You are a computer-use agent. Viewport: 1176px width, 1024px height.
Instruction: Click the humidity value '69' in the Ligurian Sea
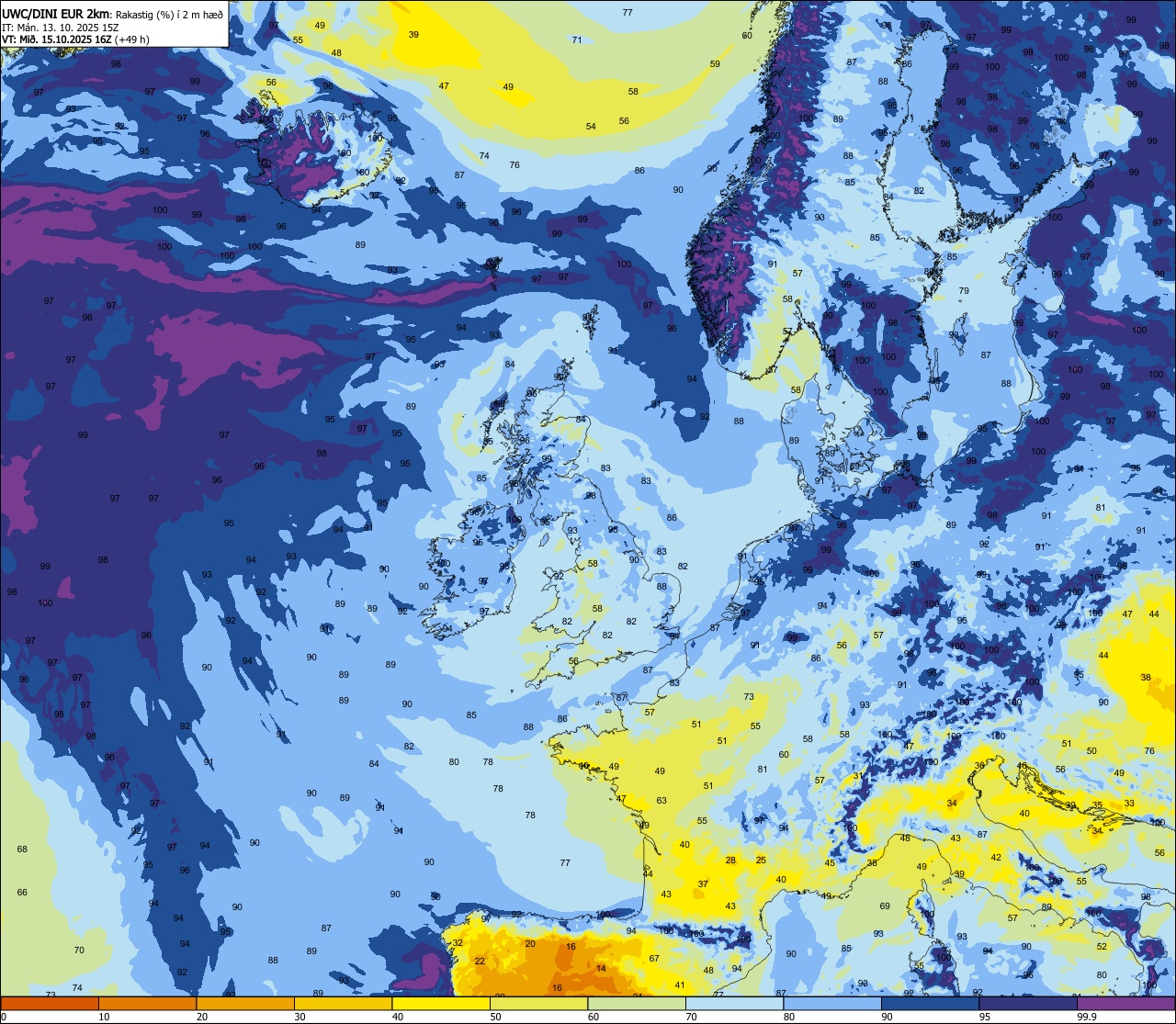coord(885,906)
